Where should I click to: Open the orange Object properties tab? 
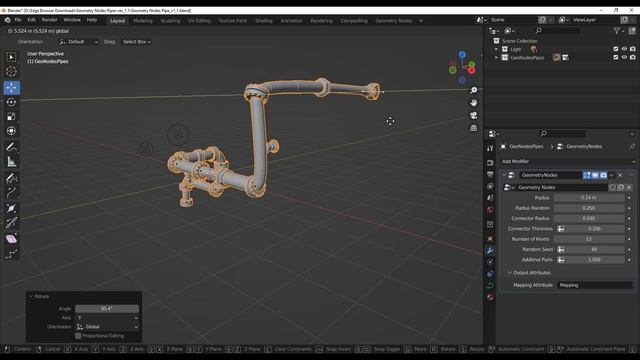(490, 239)
